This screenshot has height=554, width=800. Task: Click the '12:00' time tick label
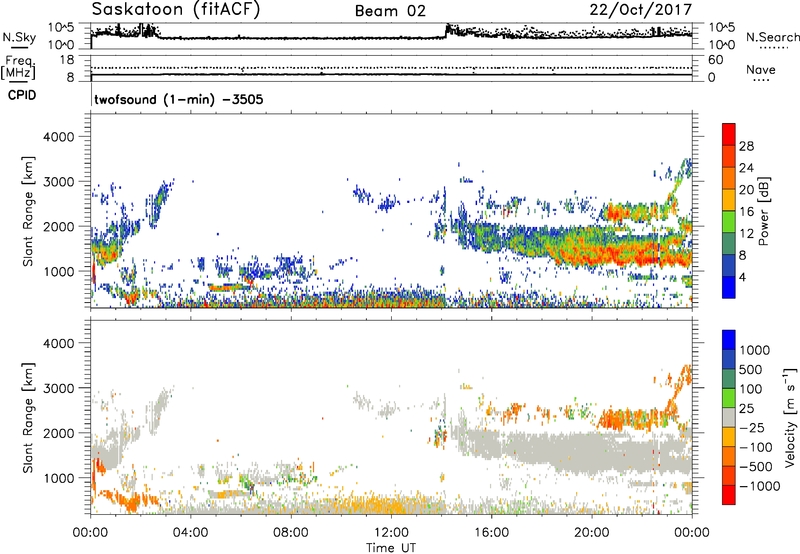tap(391, 533)
